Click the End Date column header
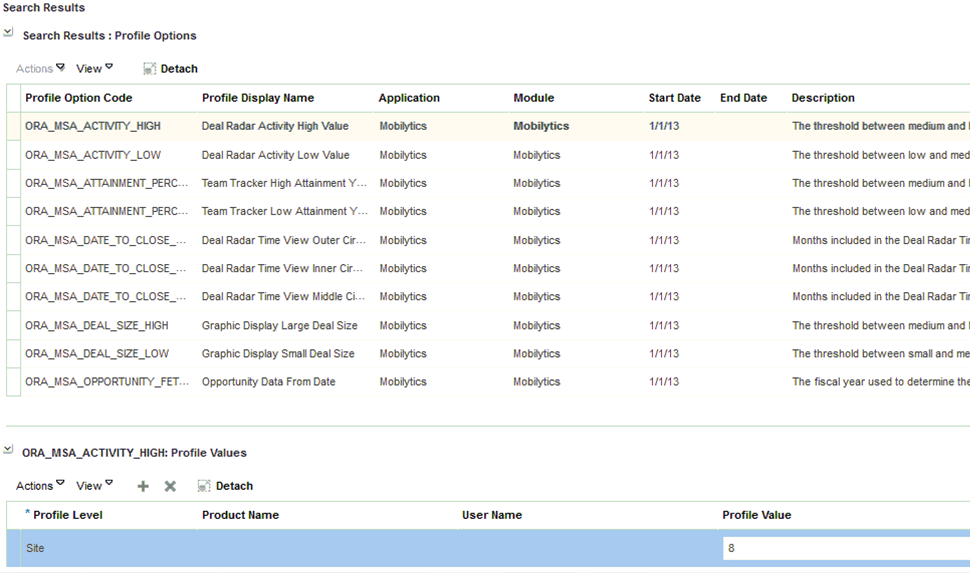The width and height of the screenshot is (970, 573). pos(744,98)
